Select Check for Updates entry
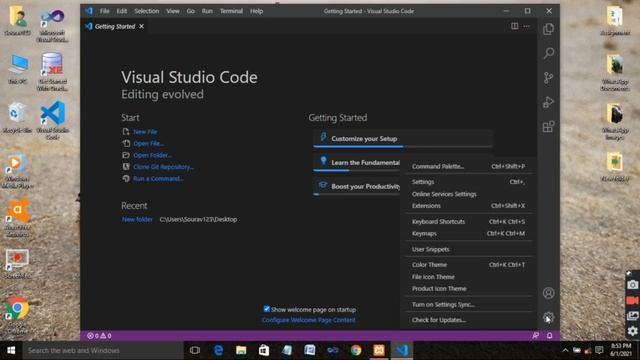The image size is (640, 360). 468,320
